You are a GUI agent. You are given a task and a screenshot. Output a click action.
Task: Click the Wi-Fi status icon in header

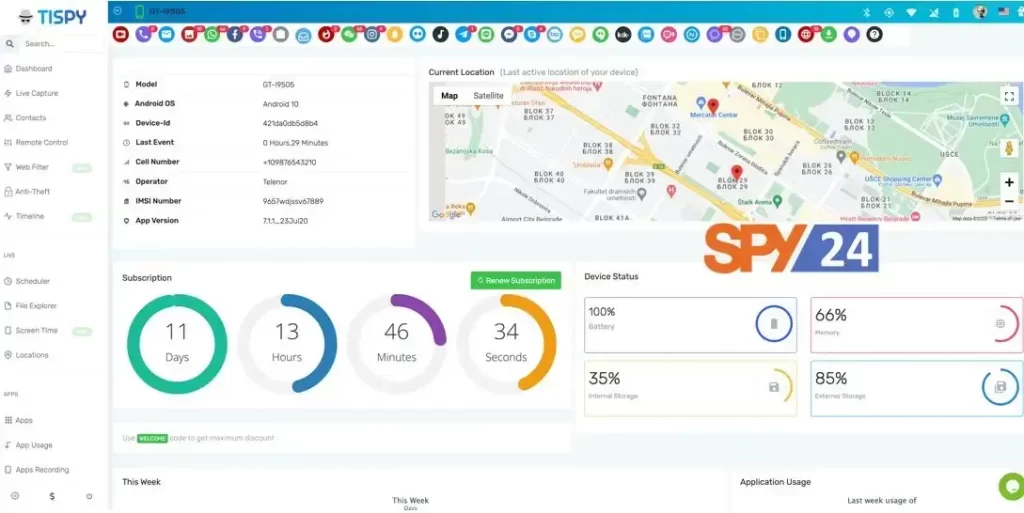(912, 12)
